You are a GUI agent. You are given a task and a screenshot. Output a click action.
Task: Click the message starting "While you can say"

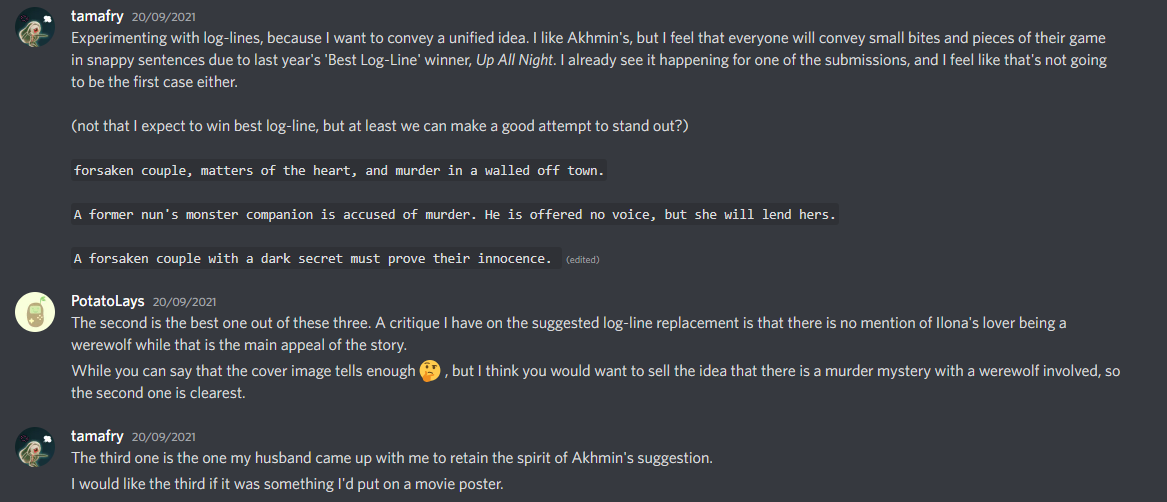(240, 371)
